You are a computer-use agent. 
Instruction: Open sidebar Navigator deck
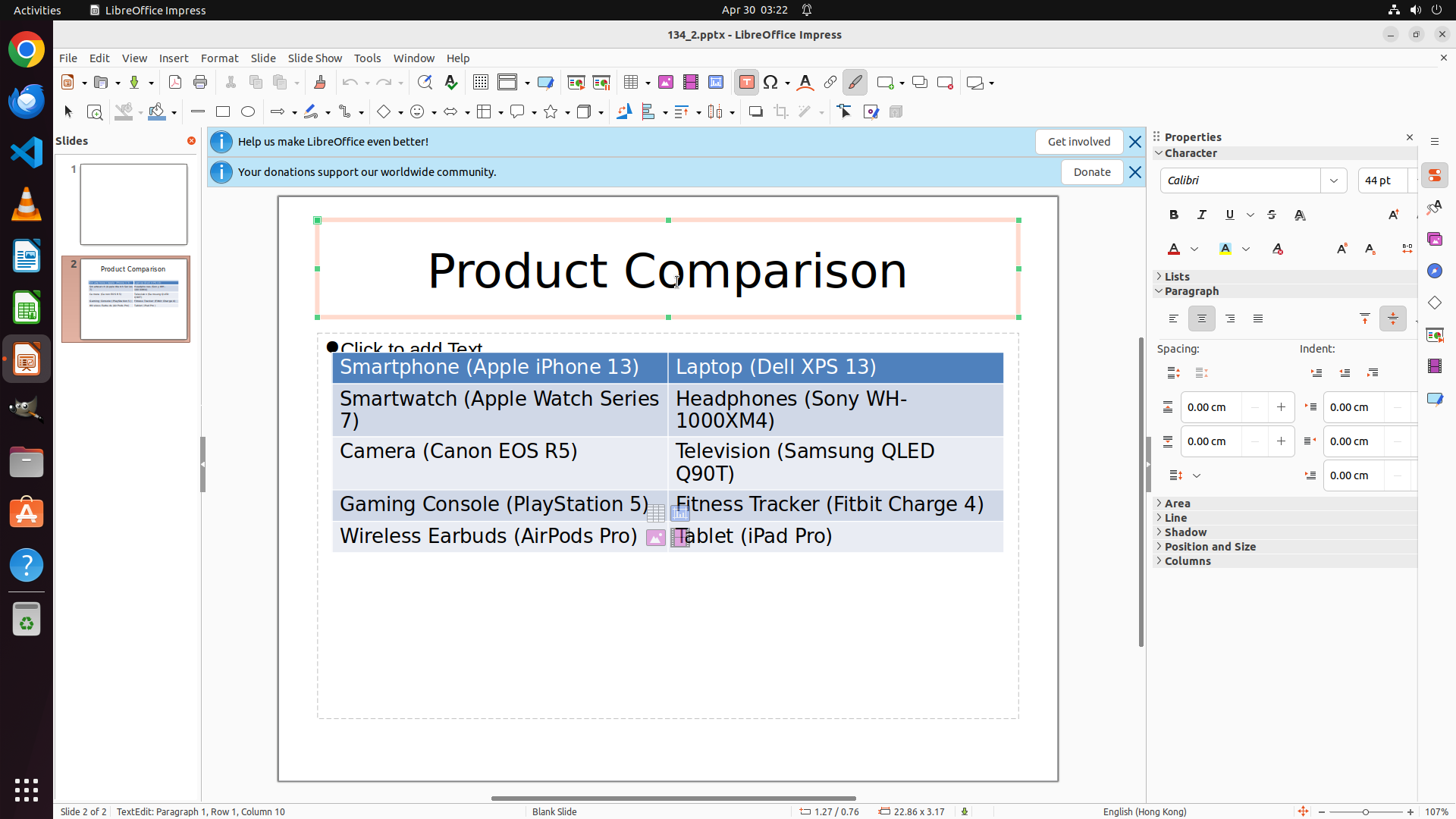(1435, 271)
